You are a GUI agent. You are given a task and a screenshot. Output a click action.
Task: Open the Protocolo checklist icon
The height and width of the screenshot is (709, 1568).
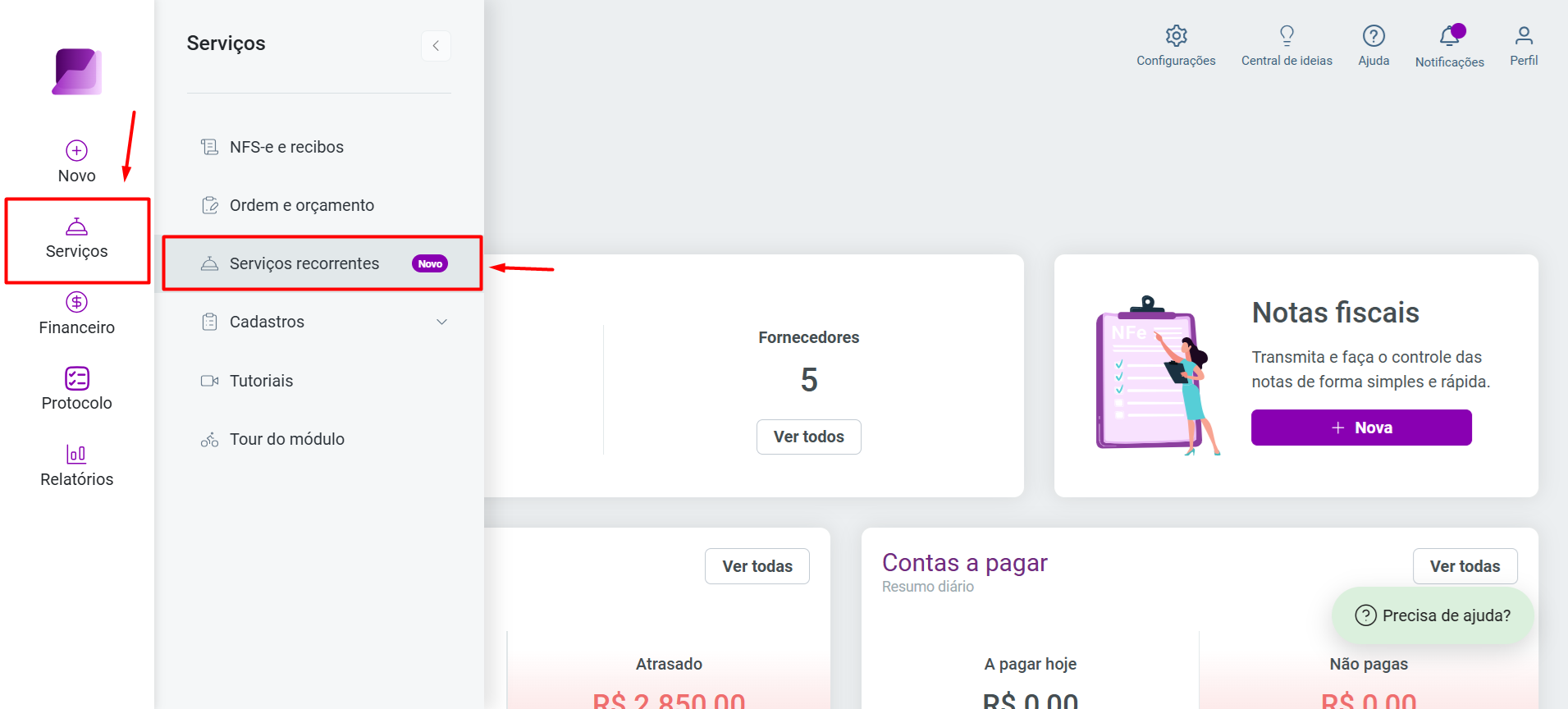[x=77, y=378]
